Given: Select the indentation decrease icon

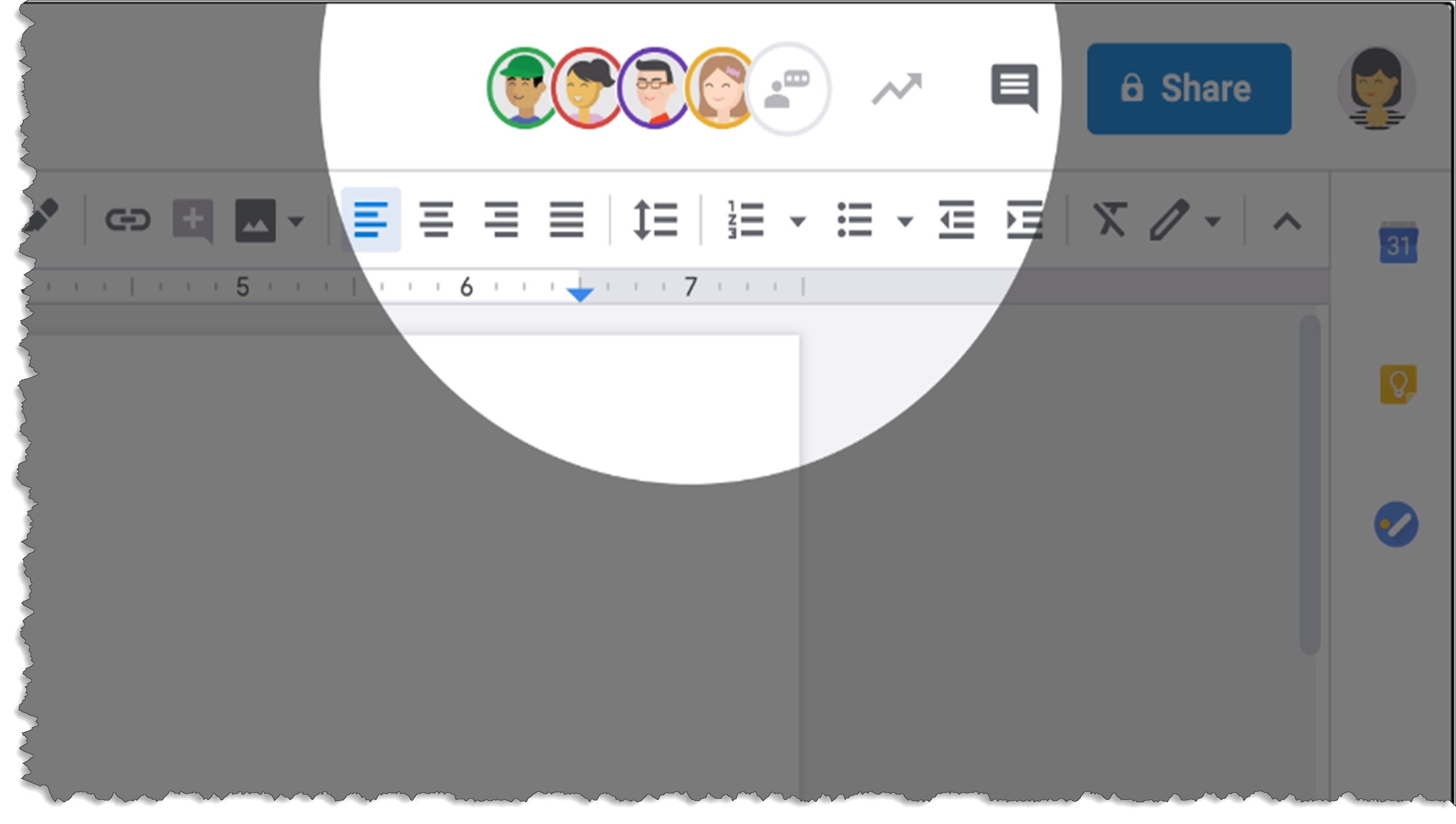Looking at the screenshot, I should coord(955,220).
